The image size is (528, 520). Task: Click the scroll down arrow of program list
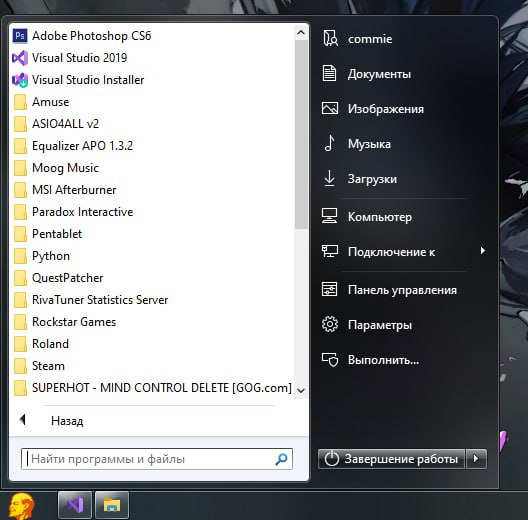click(301, 390)
